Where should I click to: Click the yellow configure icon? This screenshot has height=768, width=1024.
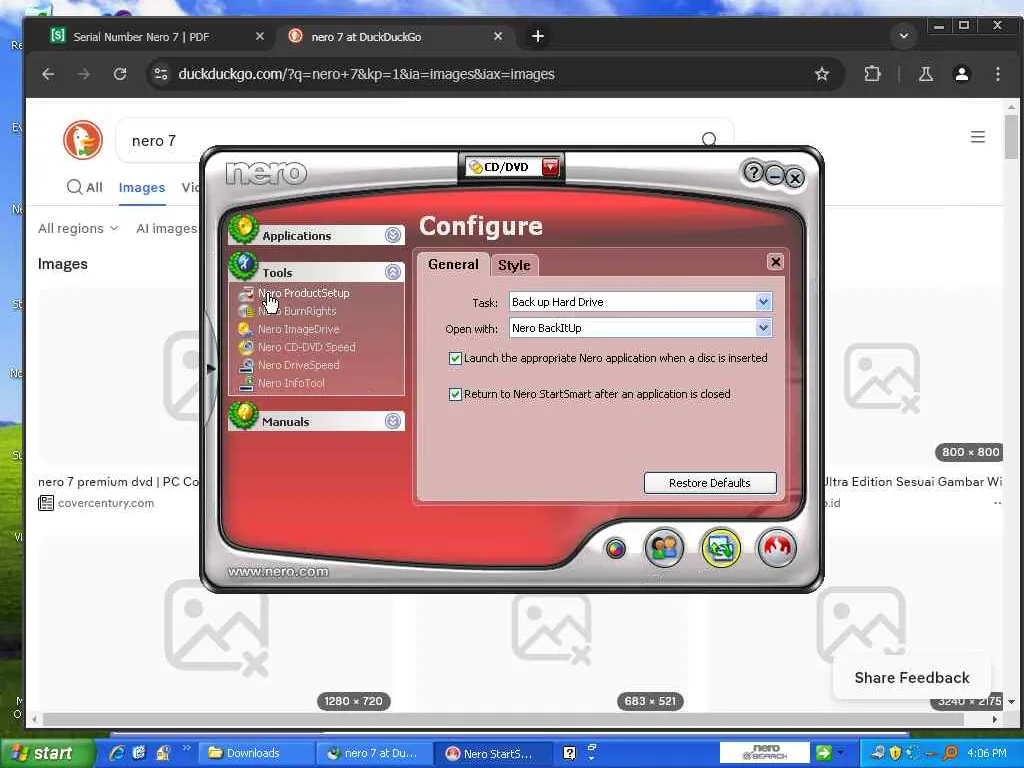720,548
